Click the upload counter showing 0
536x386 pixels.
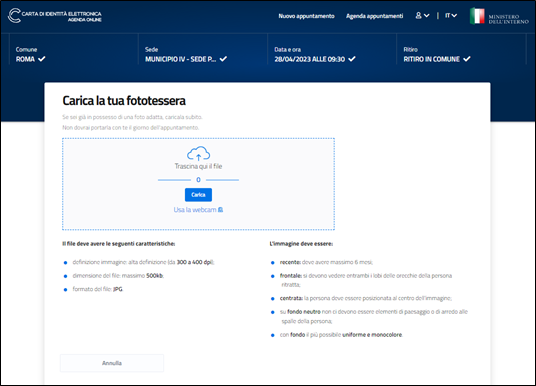(x=198, y=180)
